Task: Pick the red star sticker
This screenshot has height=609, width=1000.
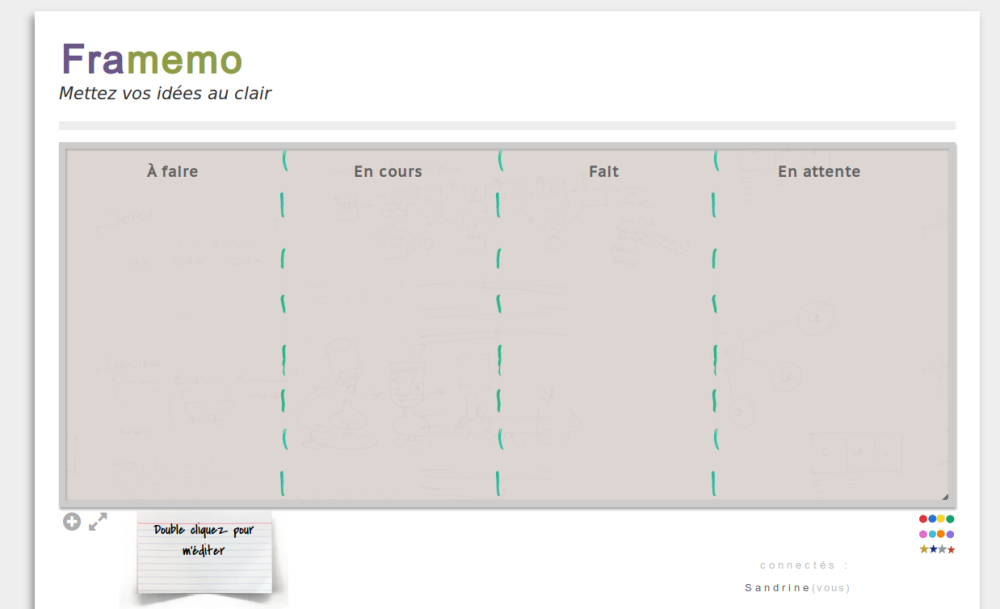Action: pos(951,550)
